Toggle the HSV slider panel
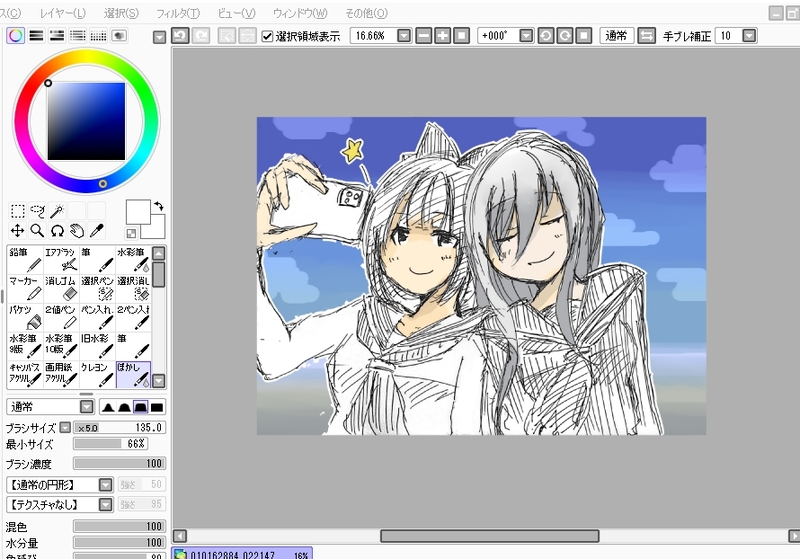The image size is (800, 559). click(x=57, y=35)
